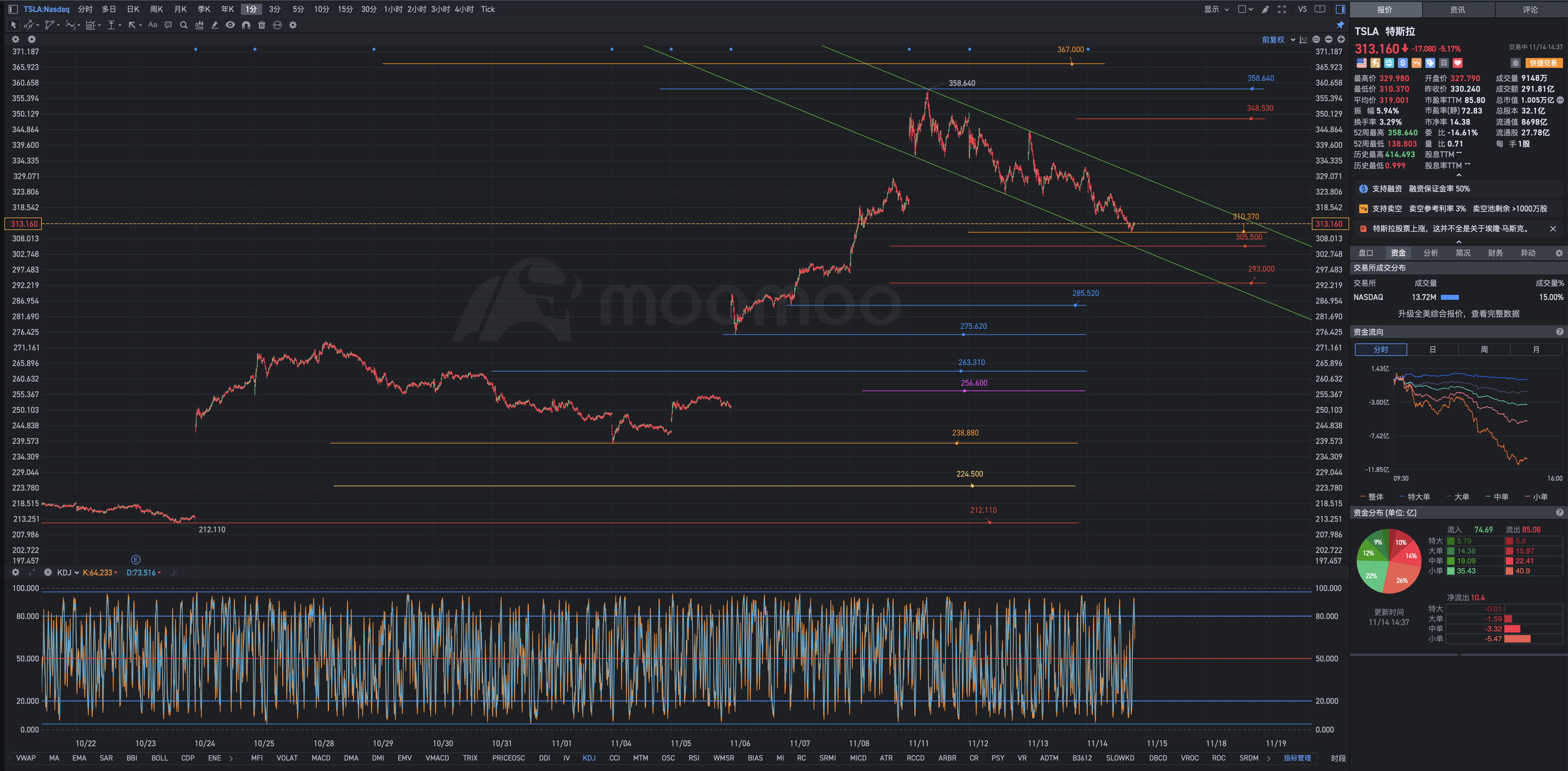Open KDJ panel settings gear
This screenshot has height=771, width=1568.
[x=16, y=572]
